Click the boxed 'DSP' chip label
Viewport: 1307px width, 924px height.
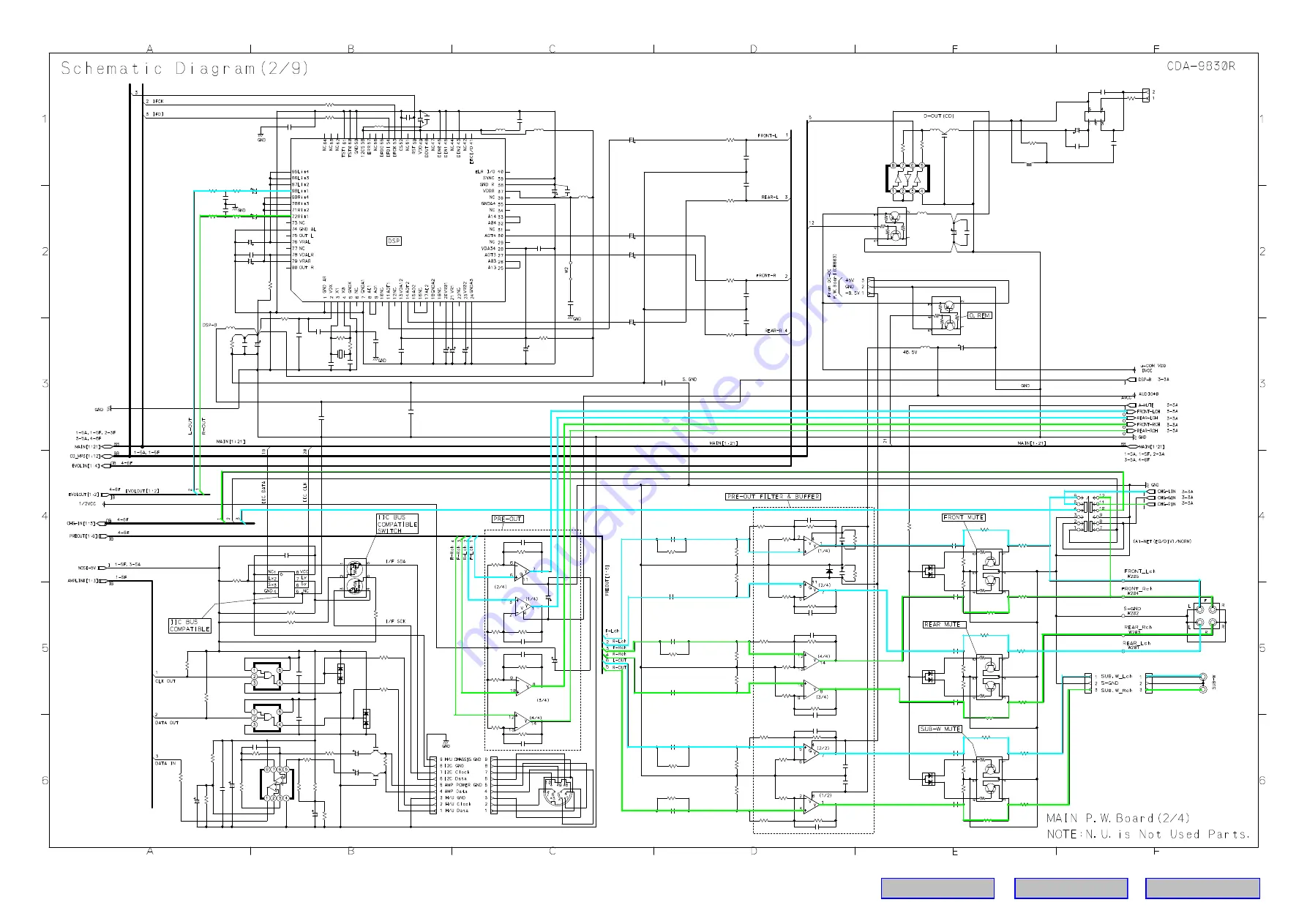[x=394, y=241]
